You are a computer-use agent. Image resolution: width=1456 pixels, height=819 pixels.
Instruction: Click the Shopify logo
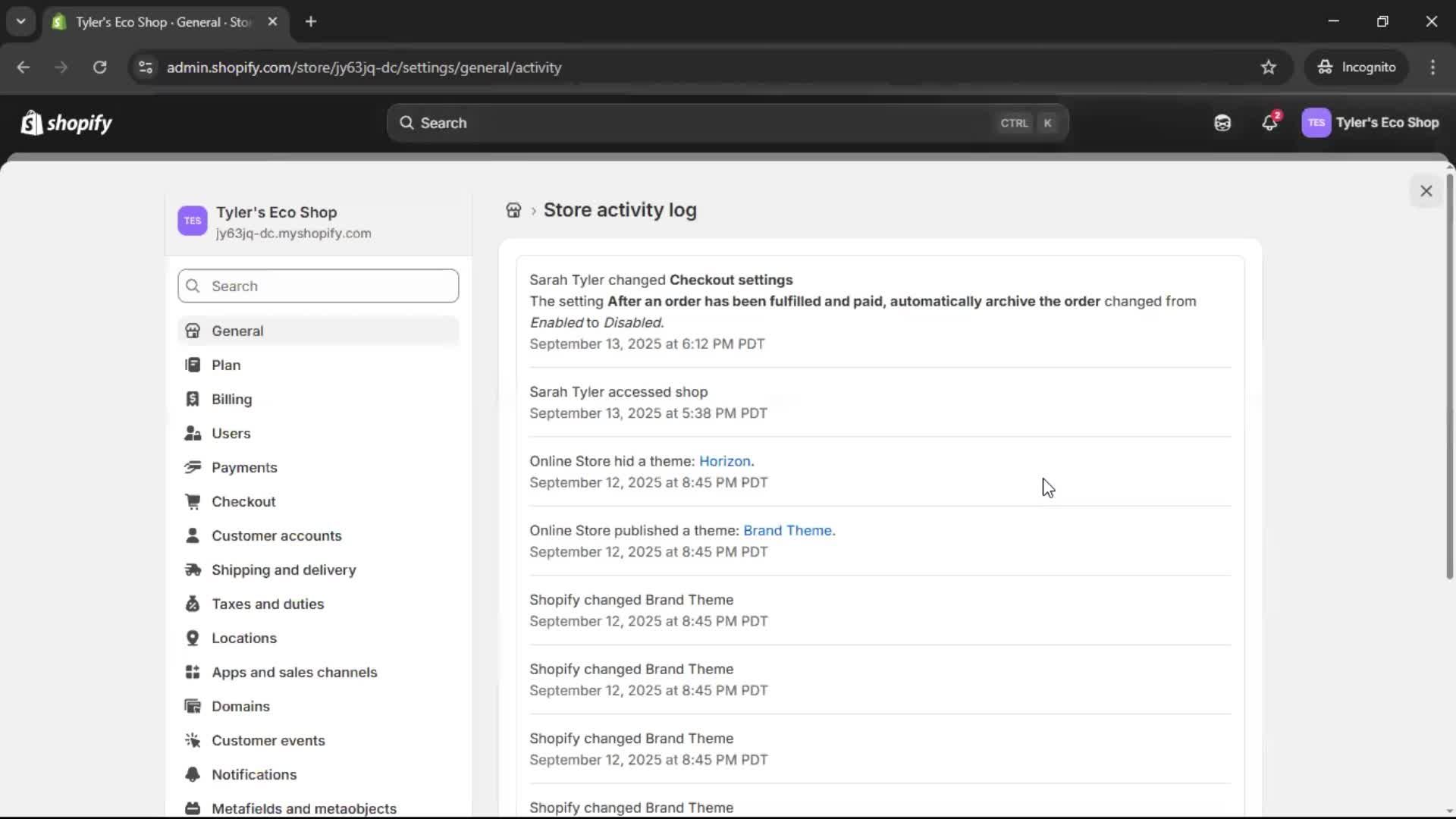tap(66, 123)
